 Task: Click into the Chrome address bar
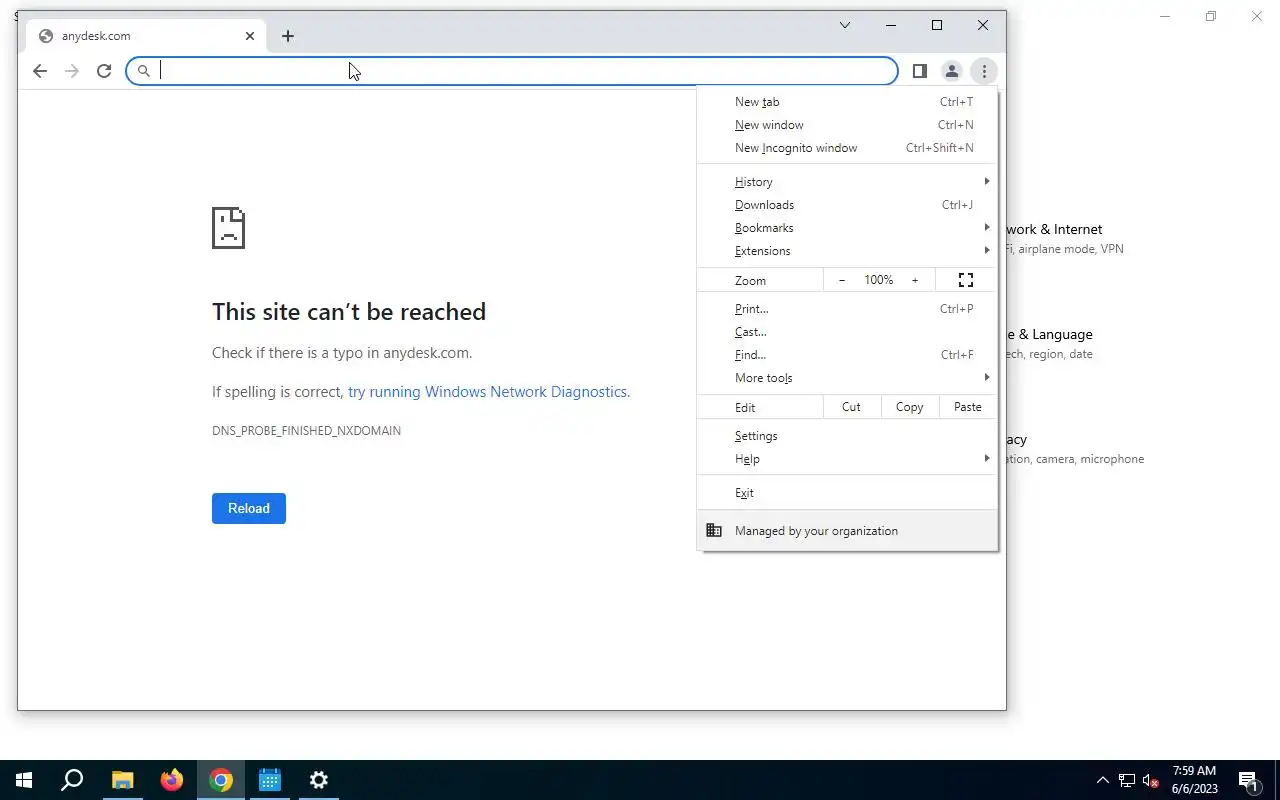(x=512, y=71)
